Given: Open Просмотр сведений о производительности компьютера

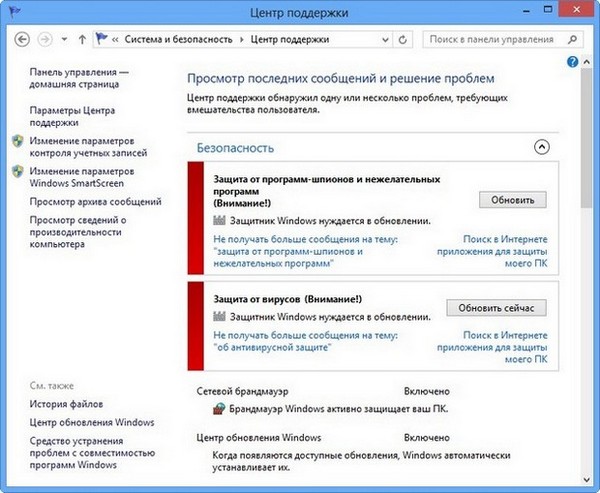Looking at the screenshot, I should pyautogui.click(x=78, y=232).
